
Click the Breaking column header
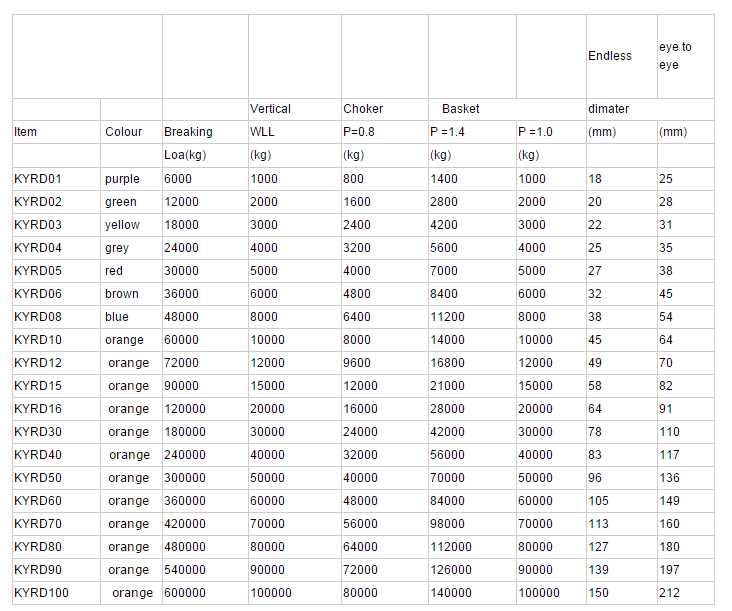pos(188,132)
